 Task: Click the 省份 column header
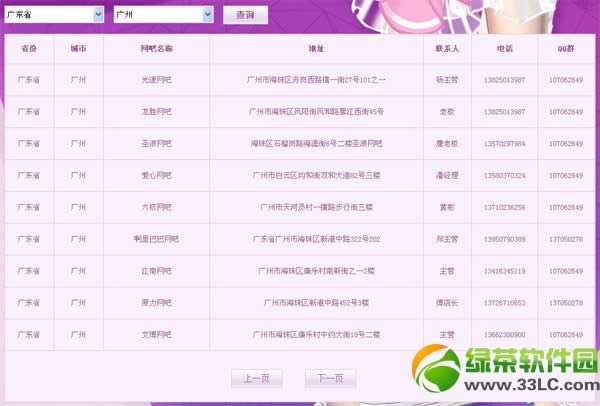[29, 49]
